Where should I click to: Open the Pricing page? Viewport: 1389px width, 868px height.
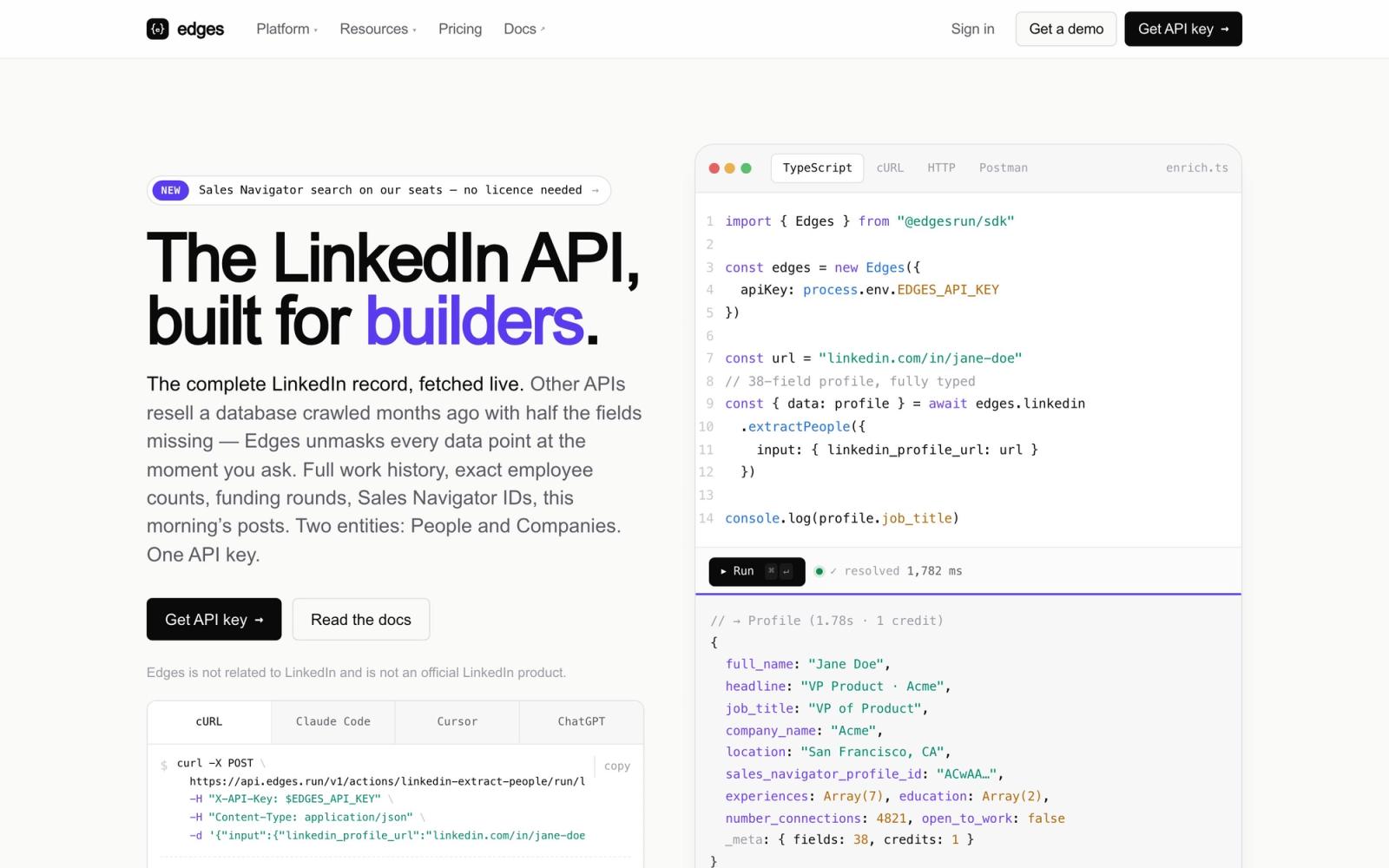click(x=460, y=29)
